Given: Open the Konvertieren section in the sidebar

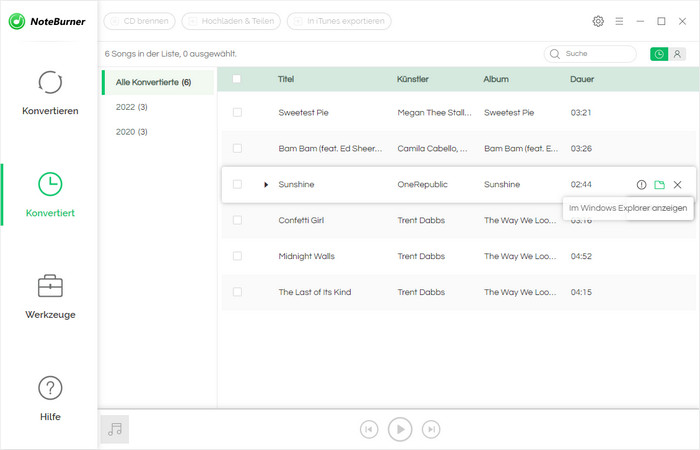Looking at the screenshot, I should [50, 93].
